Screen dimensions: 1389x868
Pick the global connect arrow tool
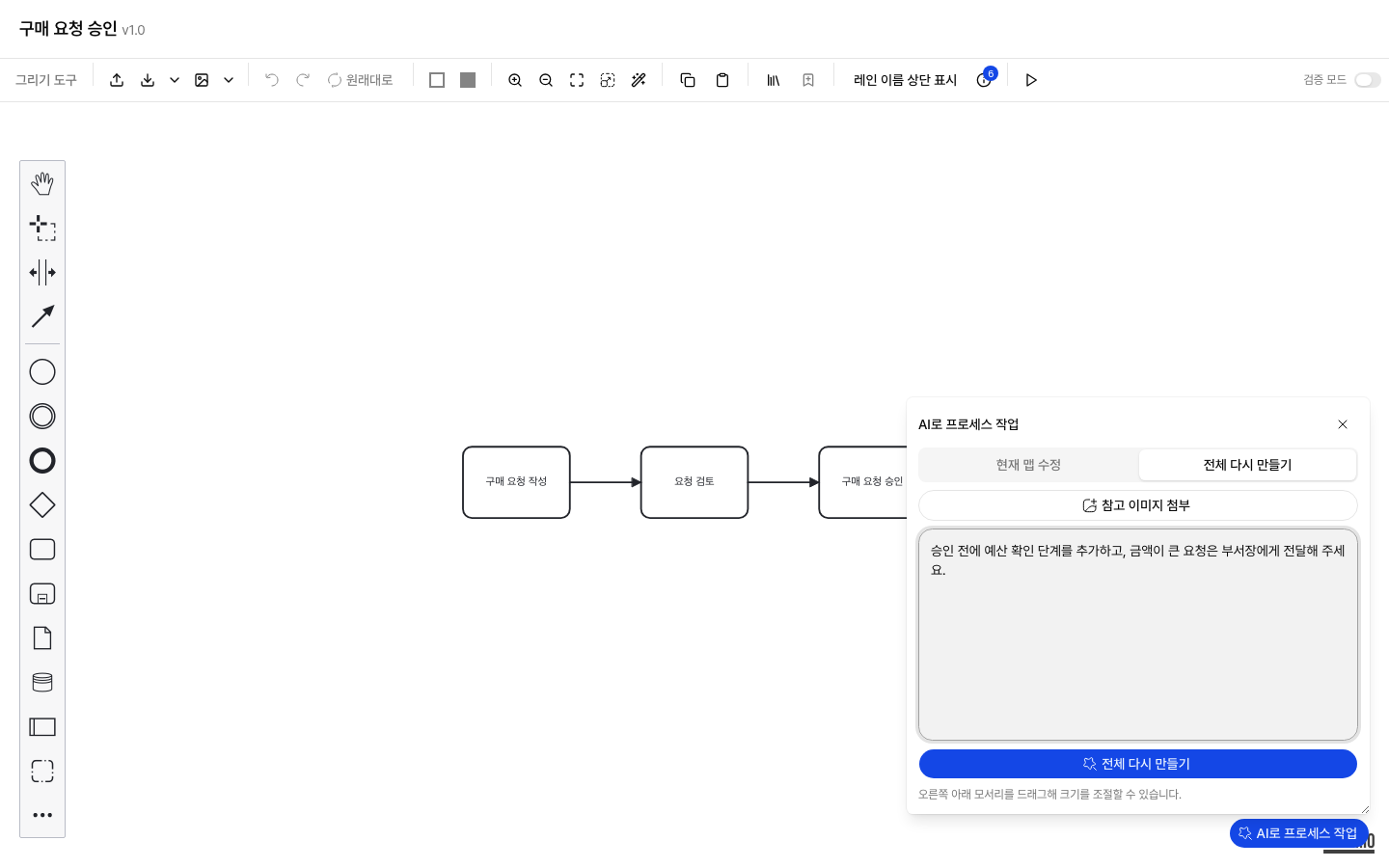click(x=42, y=316)
